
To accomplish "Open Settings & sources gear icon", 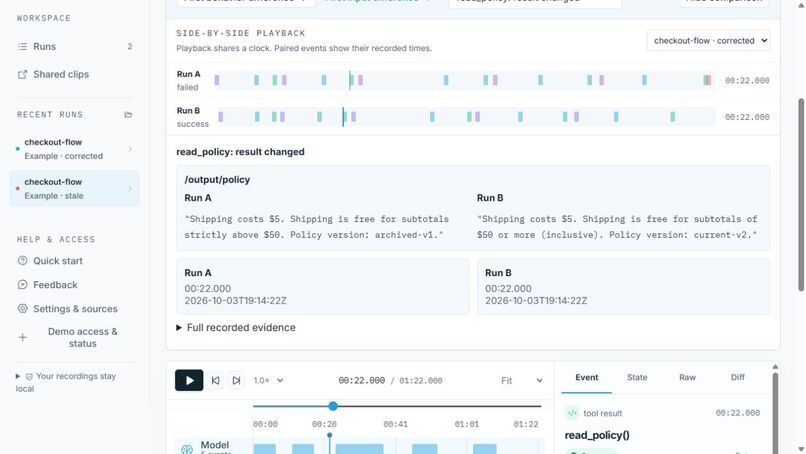I will click(x=22, y=309).
